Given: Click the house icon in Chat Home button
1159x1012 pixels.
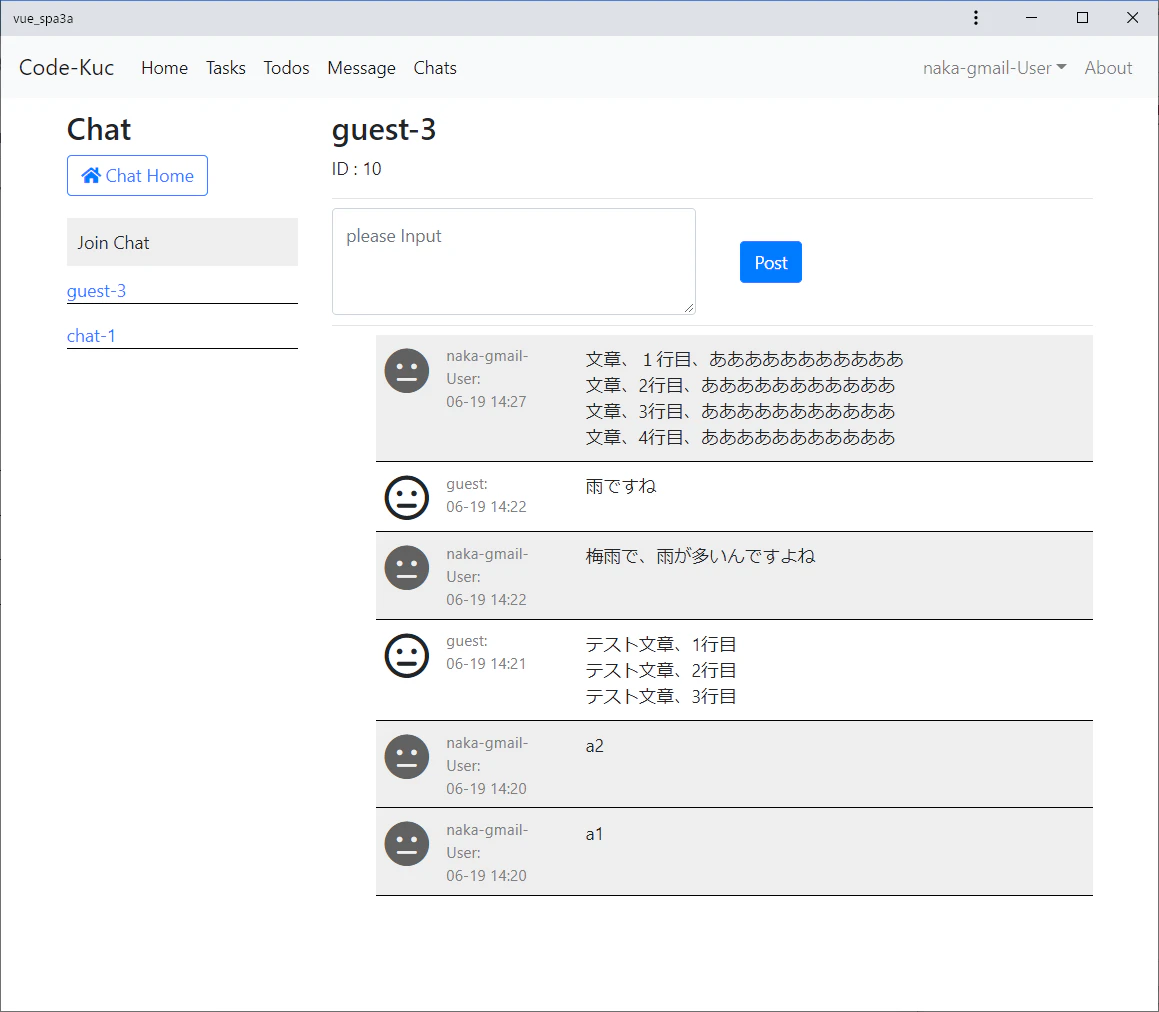Looking at the screenshot, I should point(91,175).
